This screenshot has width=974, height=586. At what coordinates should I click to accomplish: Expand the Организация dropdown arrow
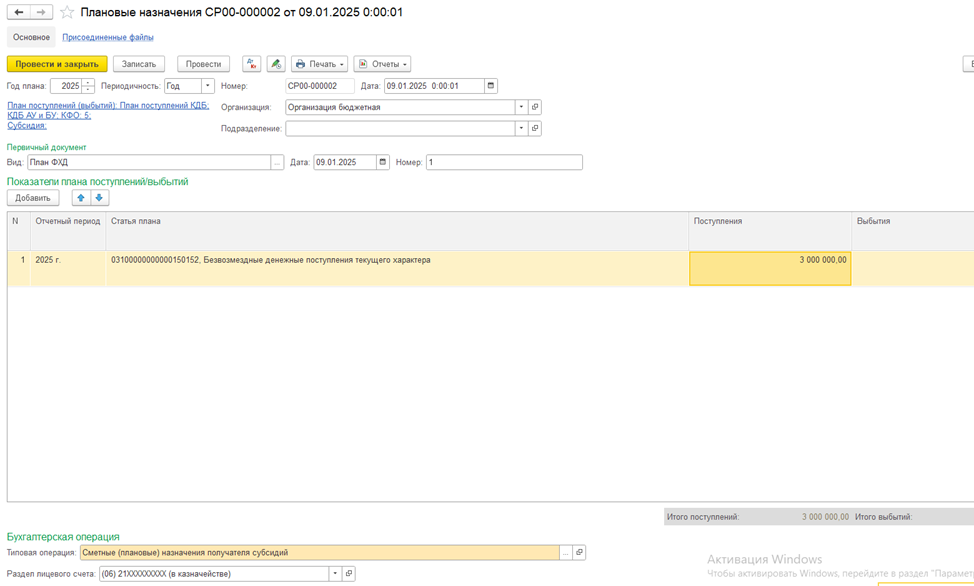pyautogui.click(x=521, y=107)
